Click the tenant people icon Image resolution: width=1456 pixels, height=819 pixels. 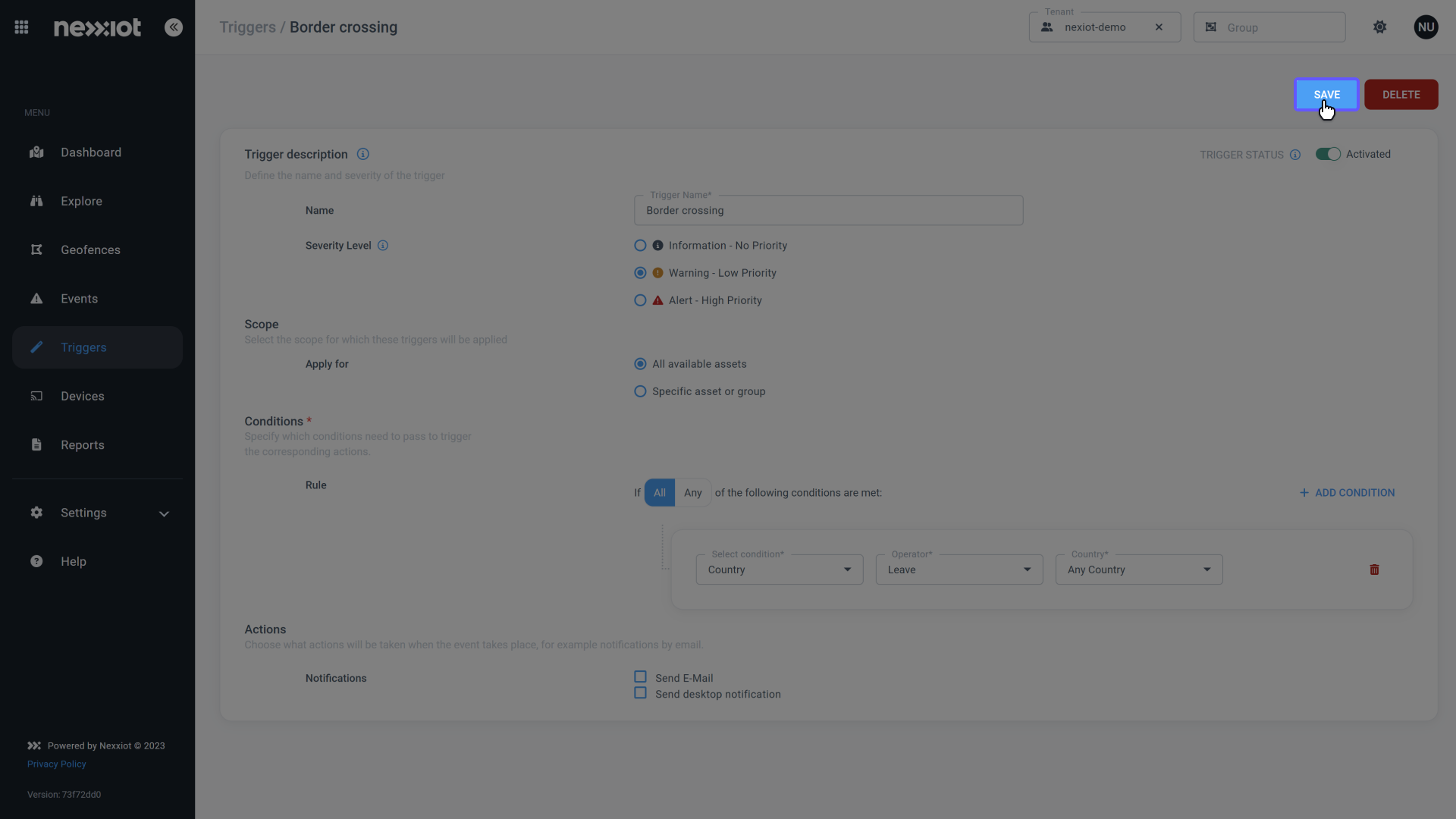1047,27
